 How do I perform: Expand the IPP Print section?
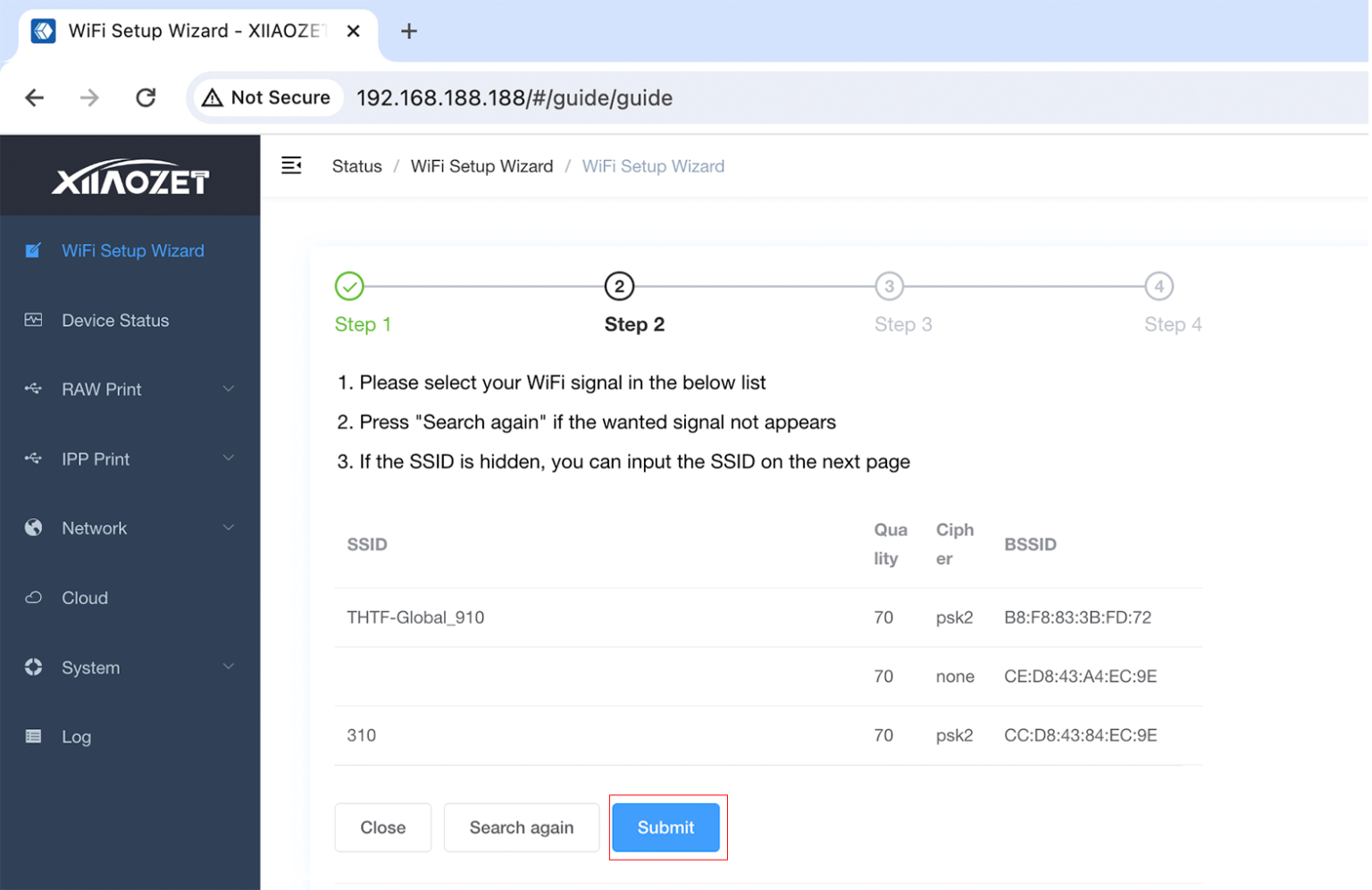229,458
